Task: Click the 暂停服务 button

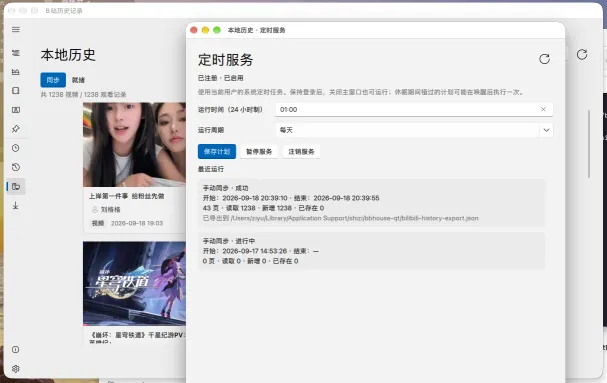Action: [x=259, y=151]
